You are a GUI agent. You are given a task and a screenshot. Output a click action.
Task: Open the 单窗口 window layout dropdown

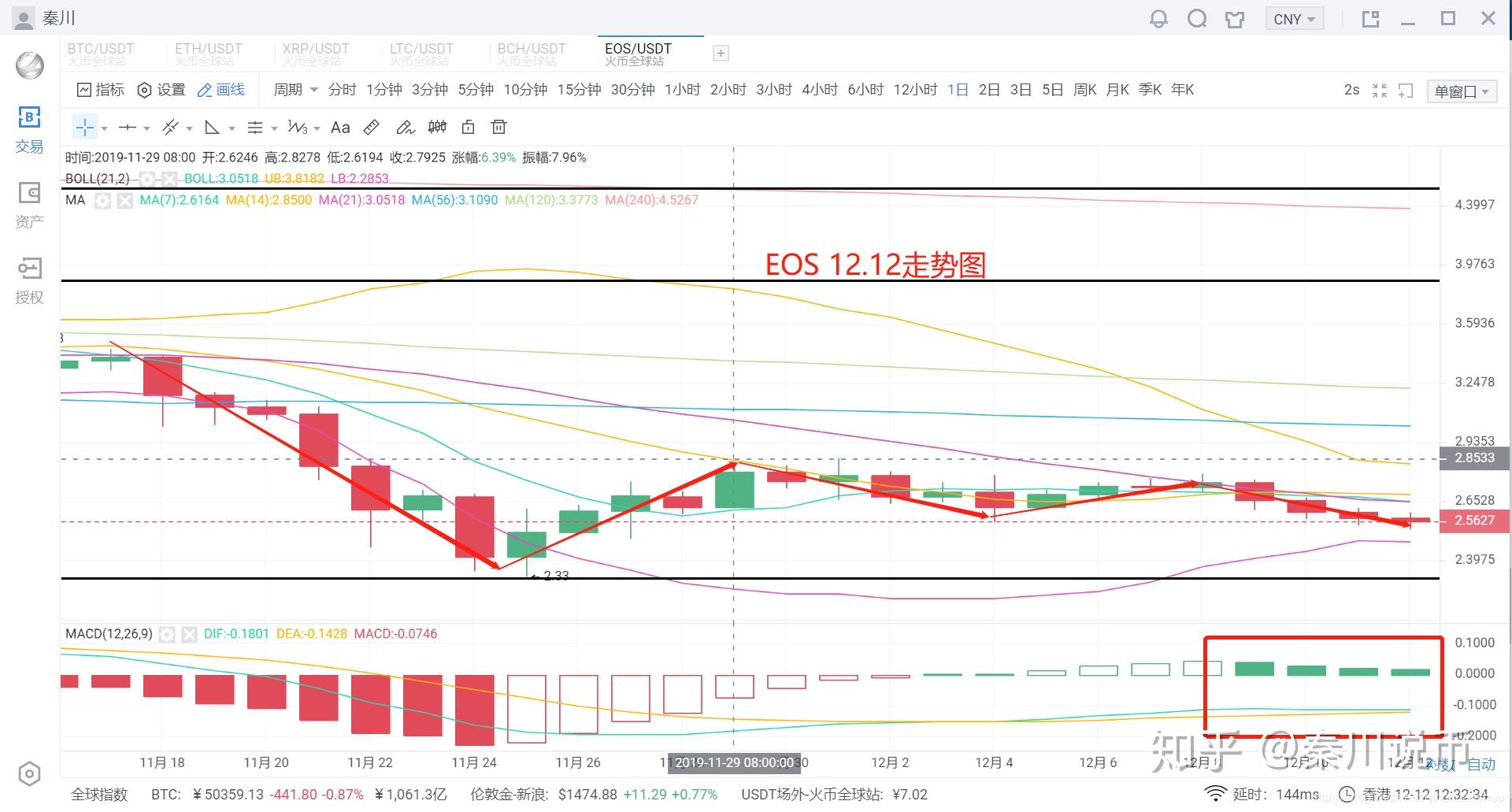(1462, 91)
